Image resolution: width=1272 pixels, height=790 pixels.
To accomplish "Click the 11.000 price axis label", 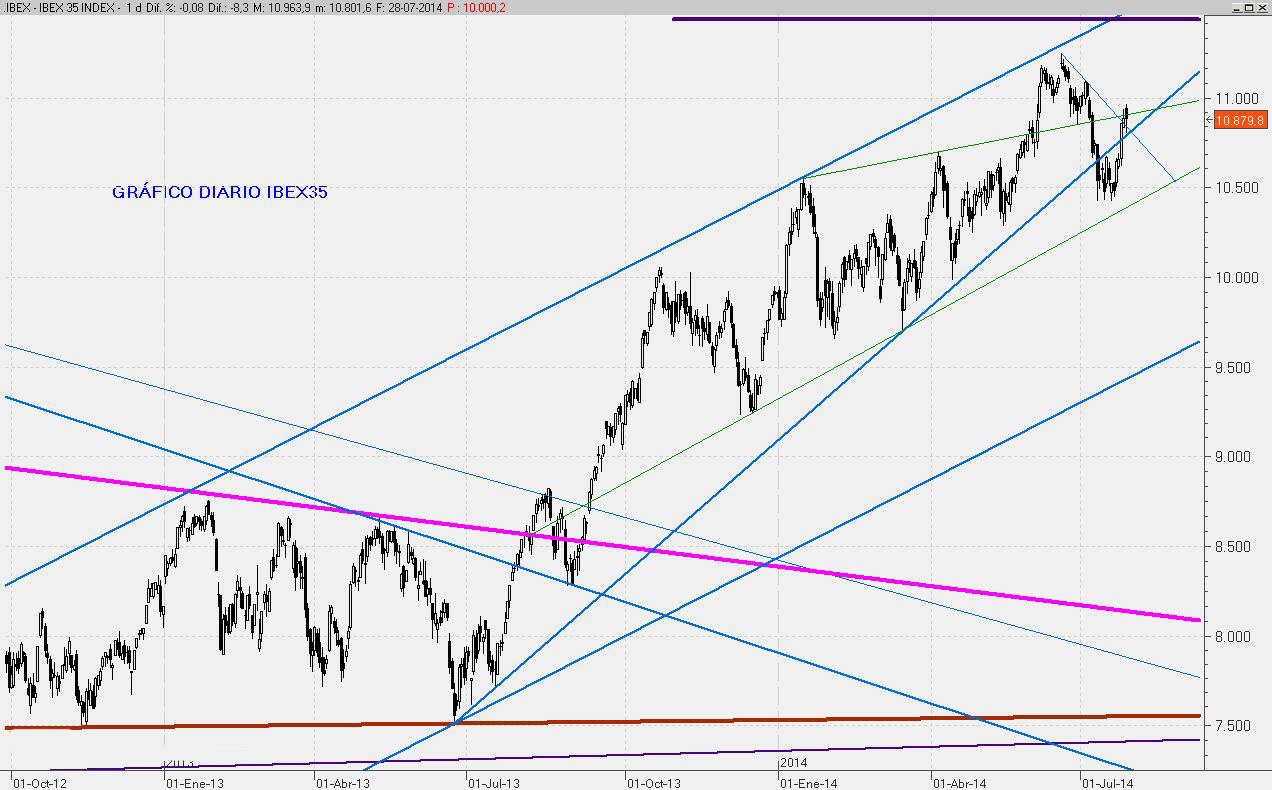I will [1237, 98].
